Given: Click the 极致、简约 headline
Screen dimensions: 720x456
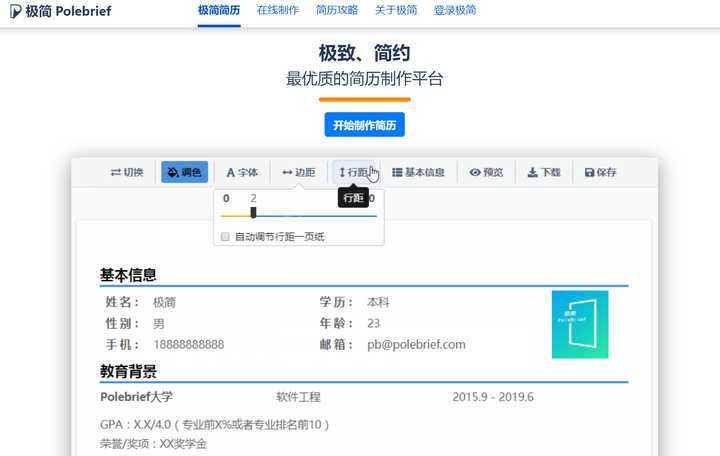Looking at the screenshot, I should tap(365, 53).
